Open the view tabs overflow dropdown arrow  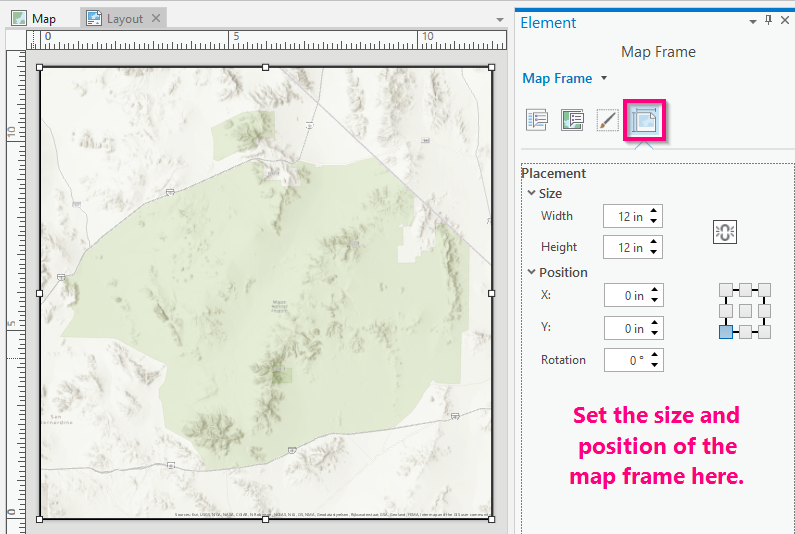(x=500, y=20)
